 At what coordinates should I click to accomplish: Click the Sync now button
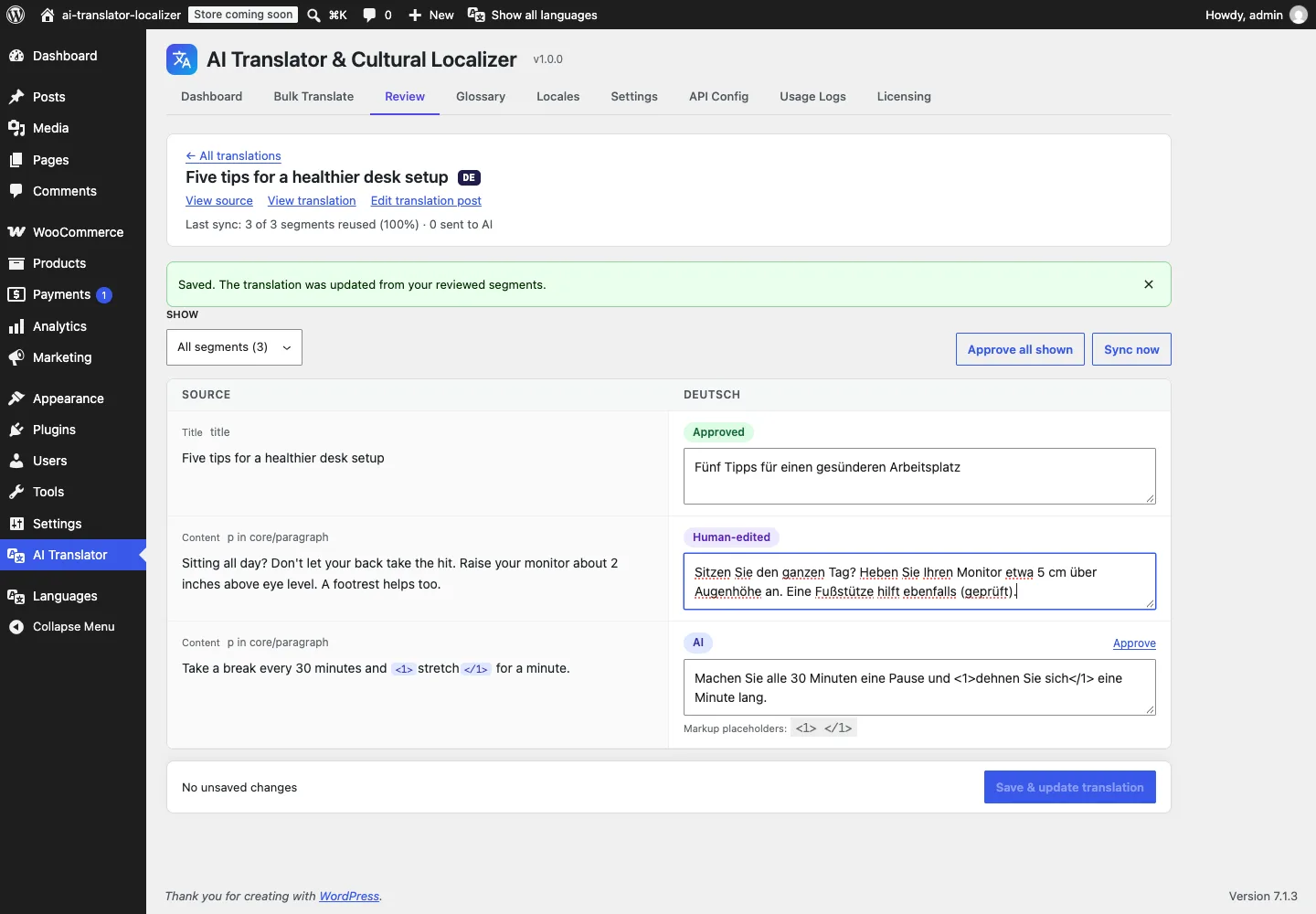tap(1131, 349)
